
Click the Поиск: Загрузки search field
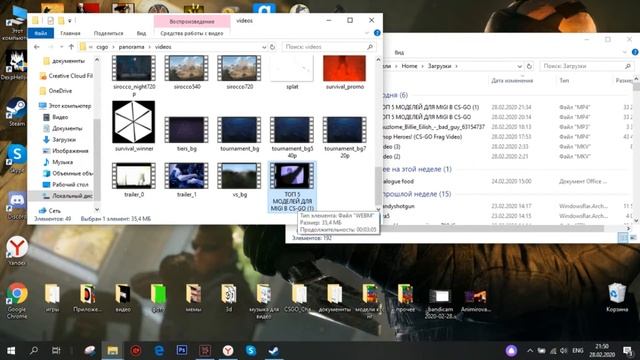(586, 66)
